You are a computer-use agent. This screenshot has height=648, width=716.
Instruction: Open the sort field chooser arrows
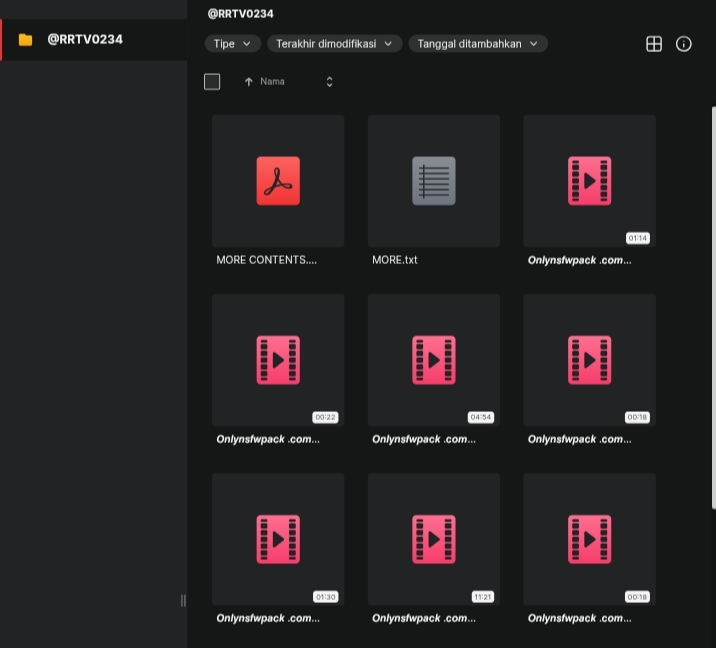click(329, 82)
